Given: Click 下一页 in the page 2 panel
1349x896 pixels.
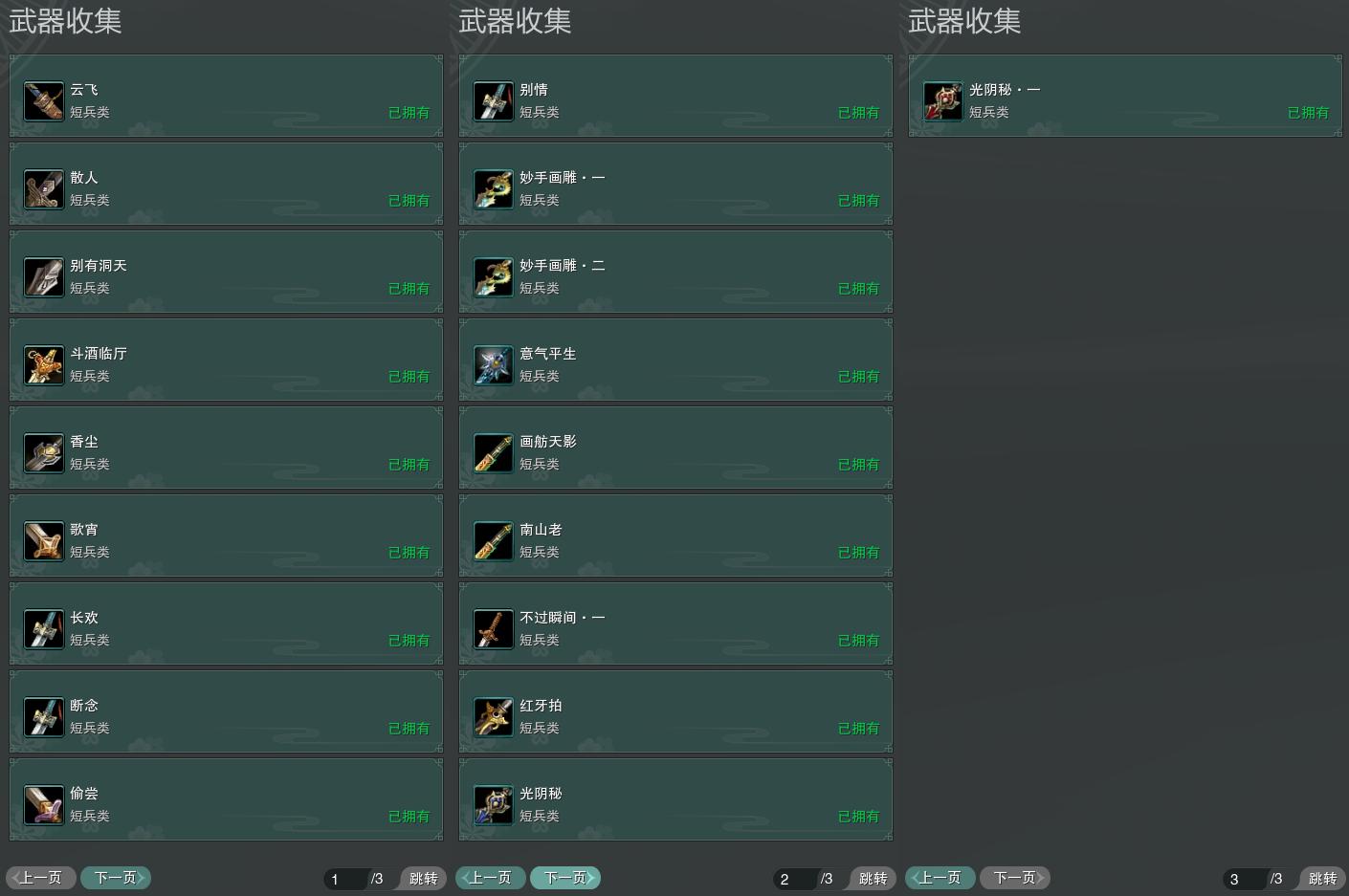Looking at the screenshot, I should (565, 878).
